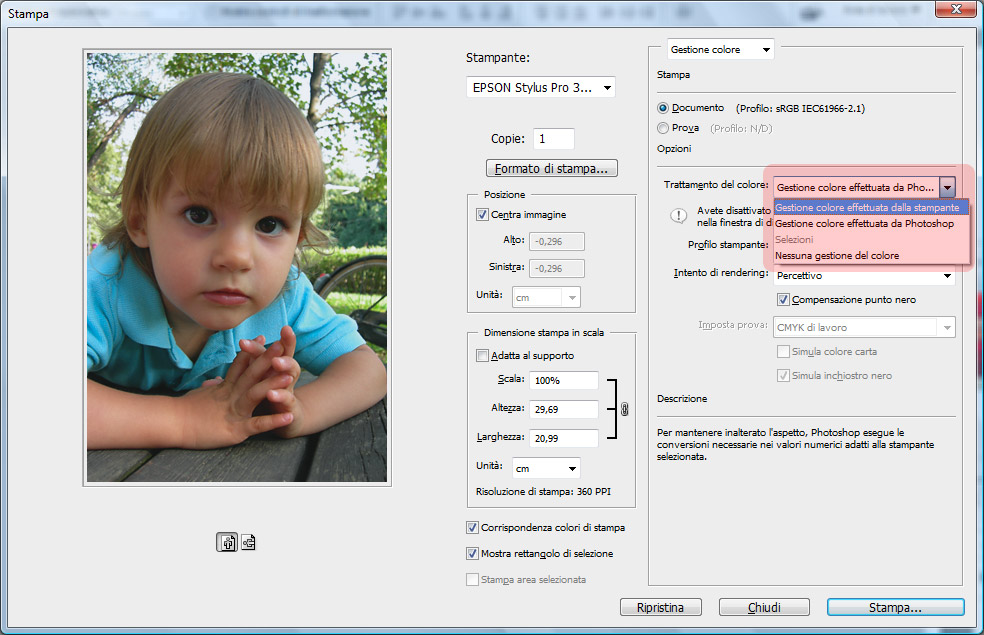
Task: Uncheck Compensazione punto nero
Action: pos(784,299)
